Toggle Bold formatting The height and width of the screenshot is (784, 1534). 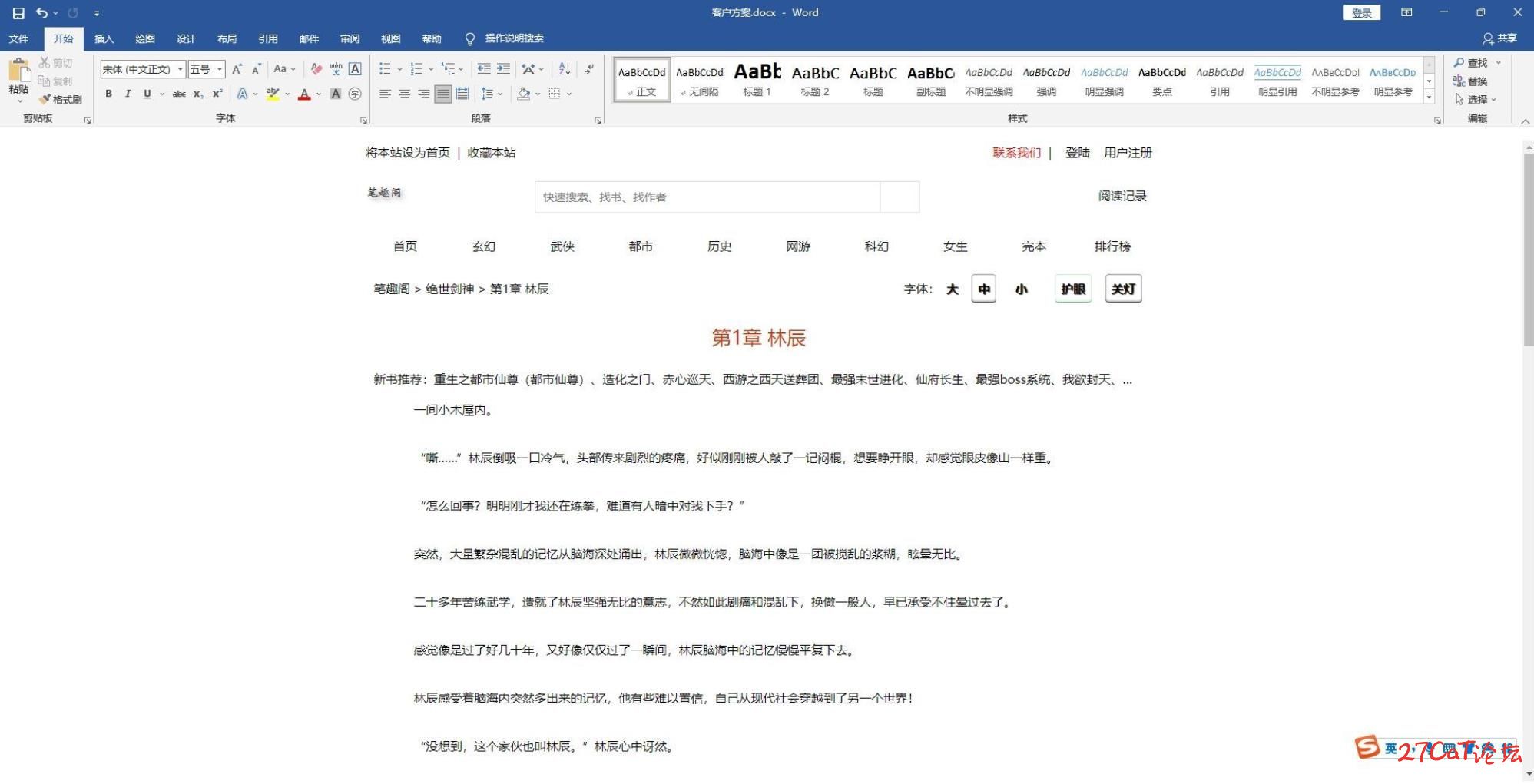tap(108, 94)
